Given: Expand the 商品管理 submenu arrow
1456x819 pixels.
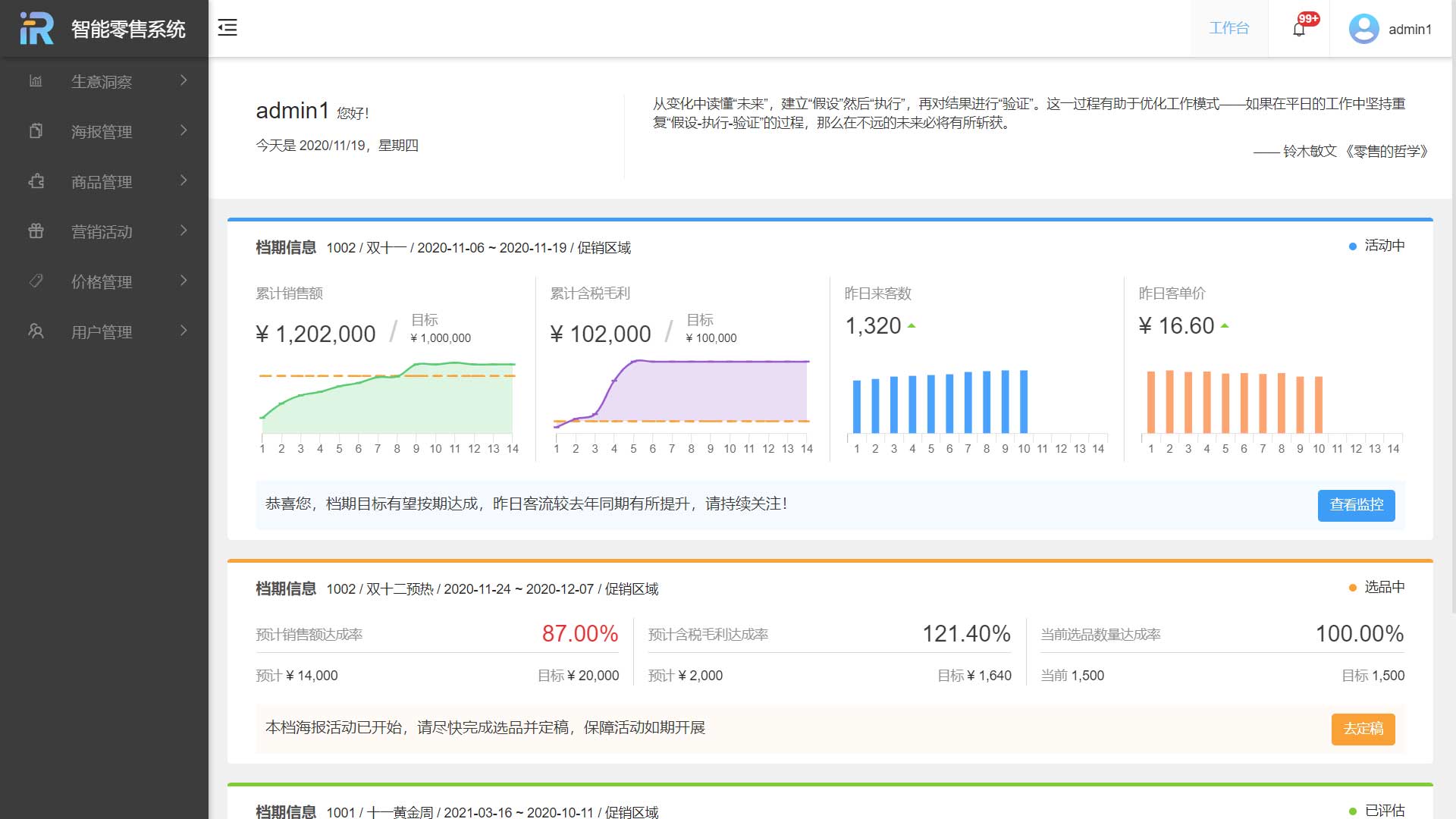Looking at the screenshot, I should (184, 180).
